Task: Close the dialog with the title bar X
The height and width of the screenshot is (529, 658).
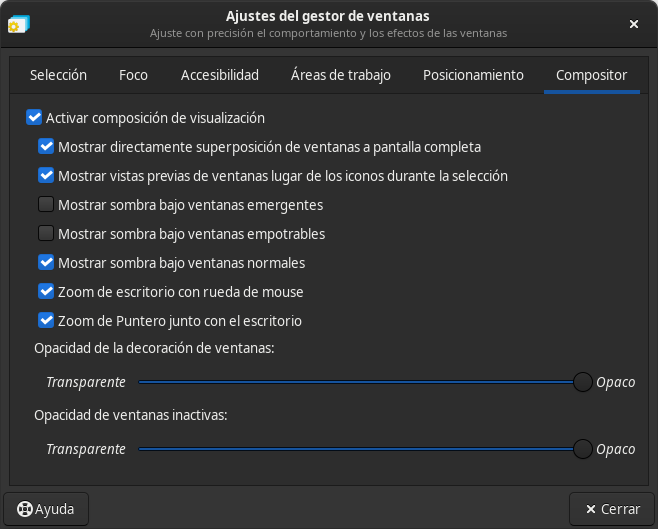Action: point(634,23)
